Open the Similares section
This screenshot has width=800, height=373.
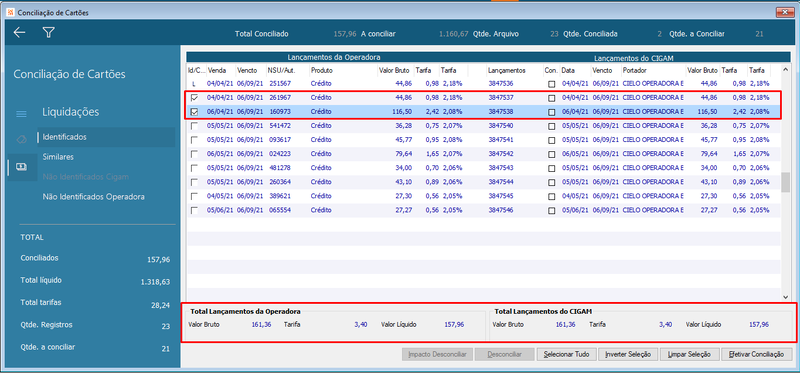pyautogui.click(x=58, y=157)
